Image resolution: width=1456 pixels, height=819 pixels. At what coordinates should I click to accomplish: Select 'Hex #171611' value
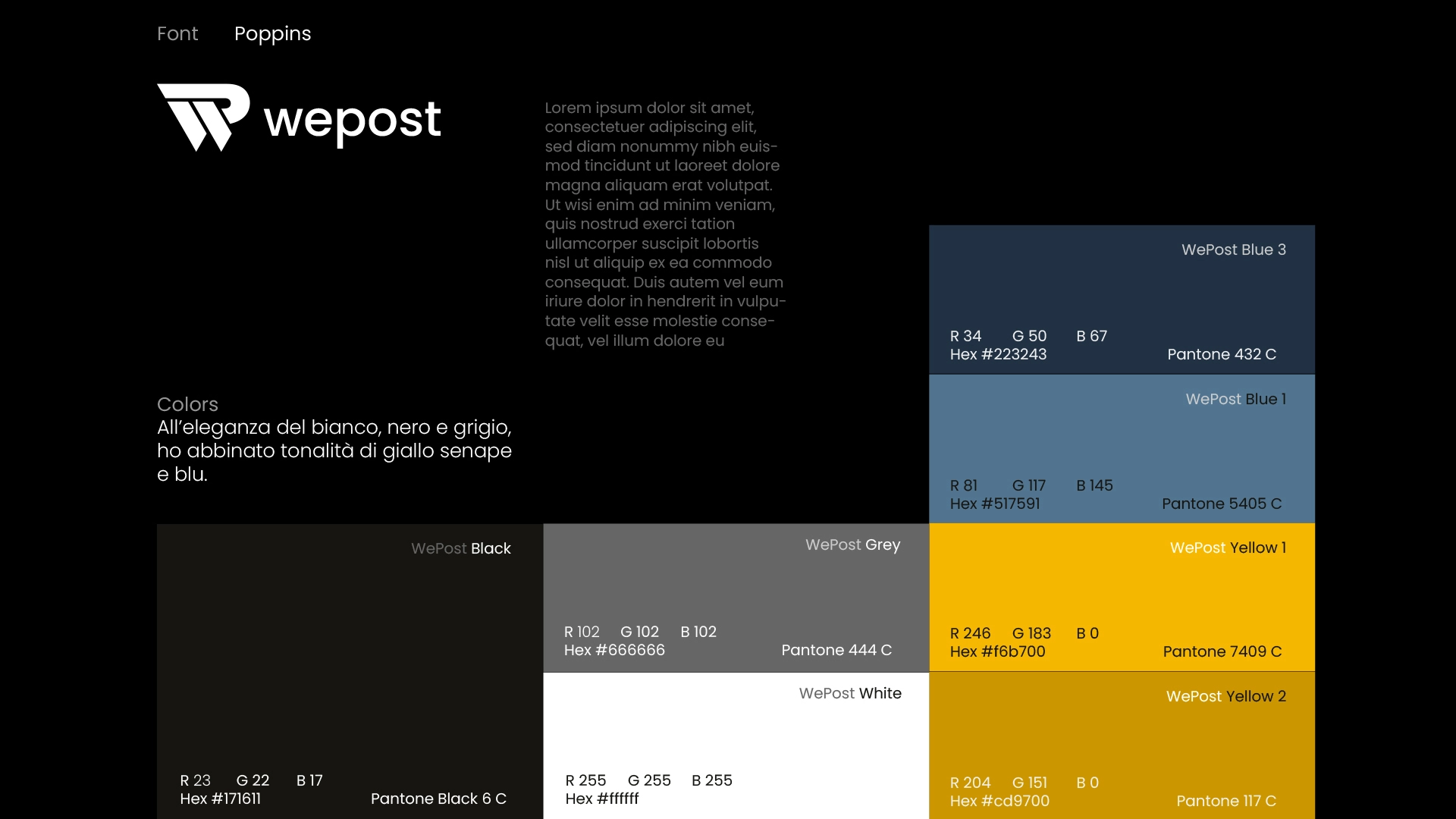click(220, 799)
